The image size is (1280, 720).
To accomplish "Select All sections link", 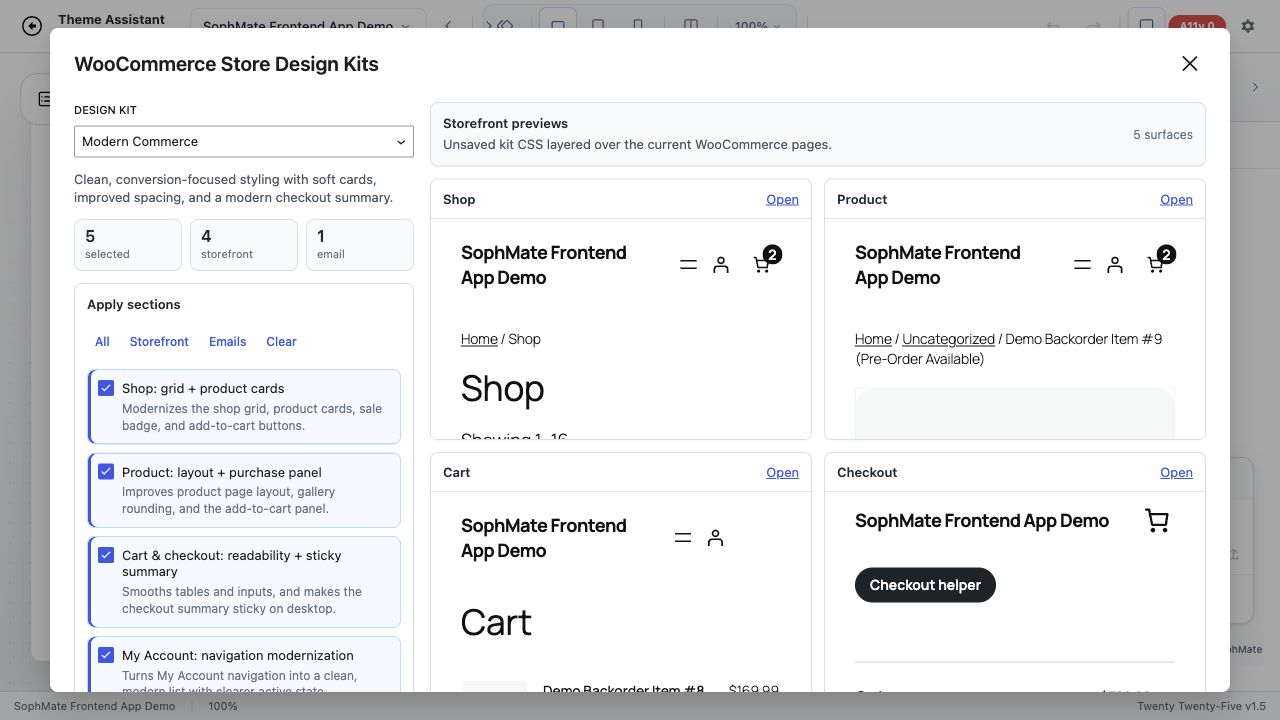I will pyautogui.click(x=102, y=342).
